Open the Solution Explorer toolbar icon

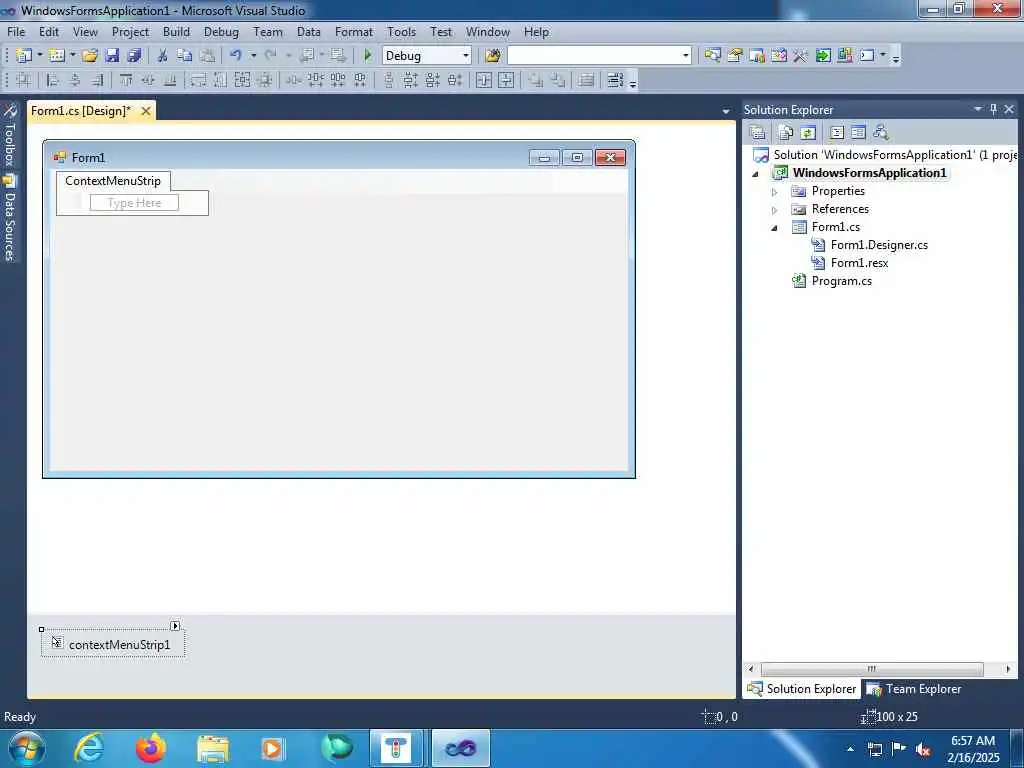coord(712,56)
